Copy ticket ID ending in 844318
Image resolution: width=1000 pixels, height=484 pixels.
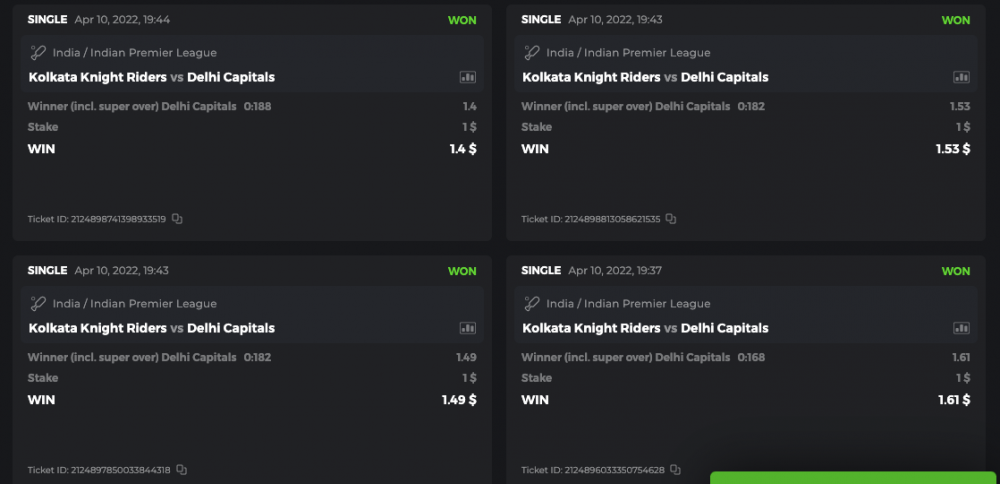[x=181, y=470]
